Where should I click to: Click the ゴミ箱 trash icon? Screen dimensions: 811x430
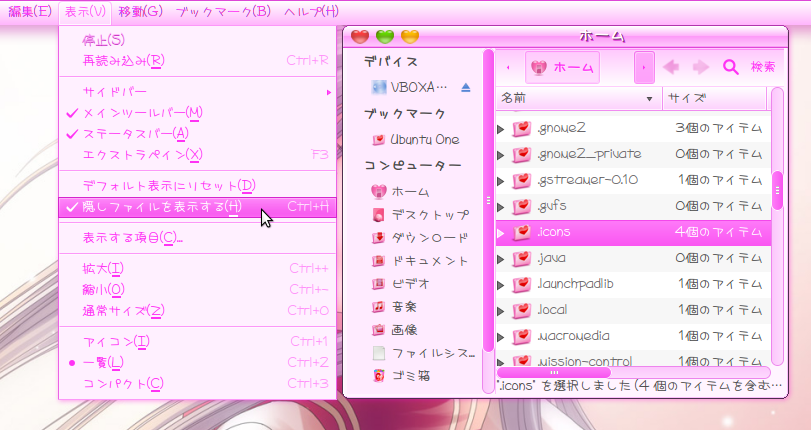tap(379, 376)
